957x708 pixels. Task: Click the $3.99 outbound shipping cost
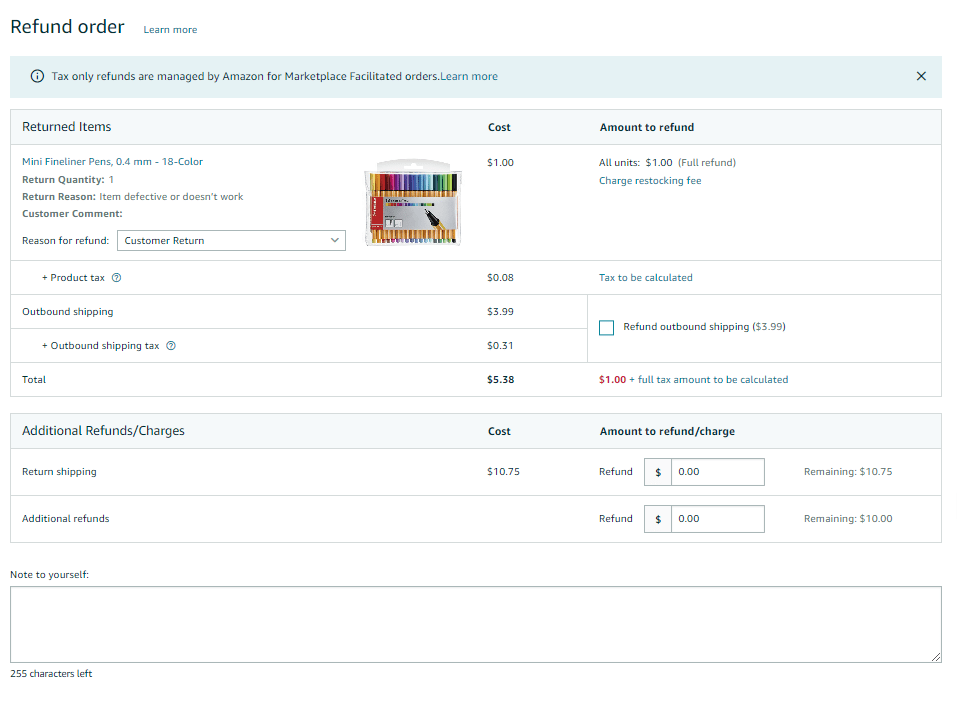click(x=500, y=312)
